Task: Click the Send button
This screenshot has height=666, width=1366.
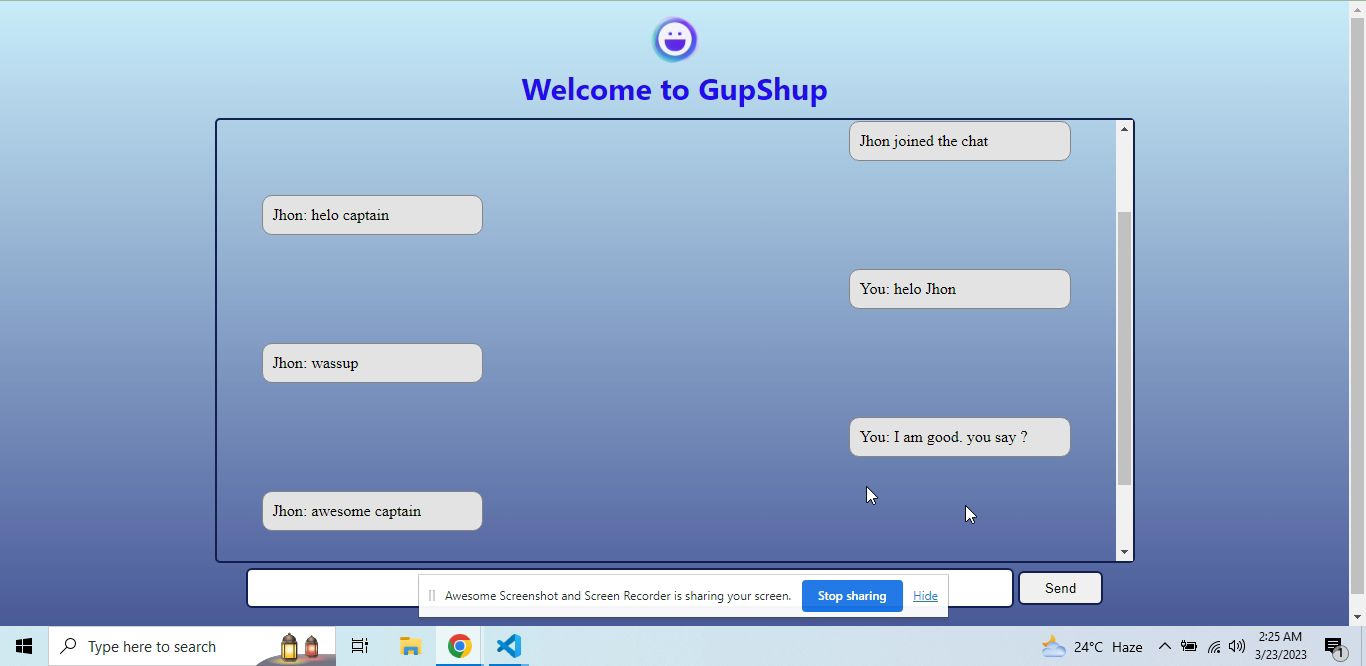Action: click(x=1060, y=588)
